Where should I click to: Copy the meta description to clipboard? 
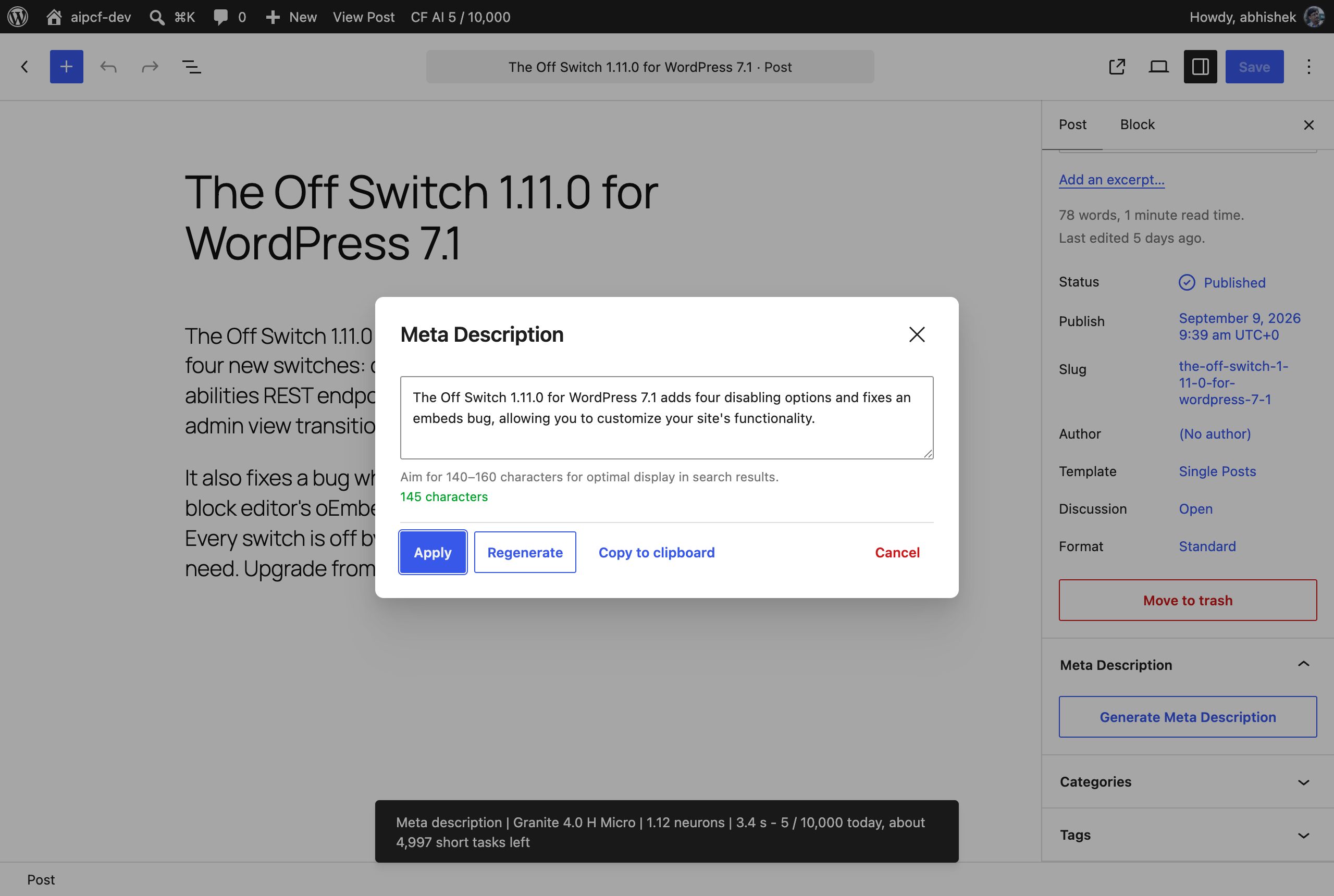click(x=657, y=552)
